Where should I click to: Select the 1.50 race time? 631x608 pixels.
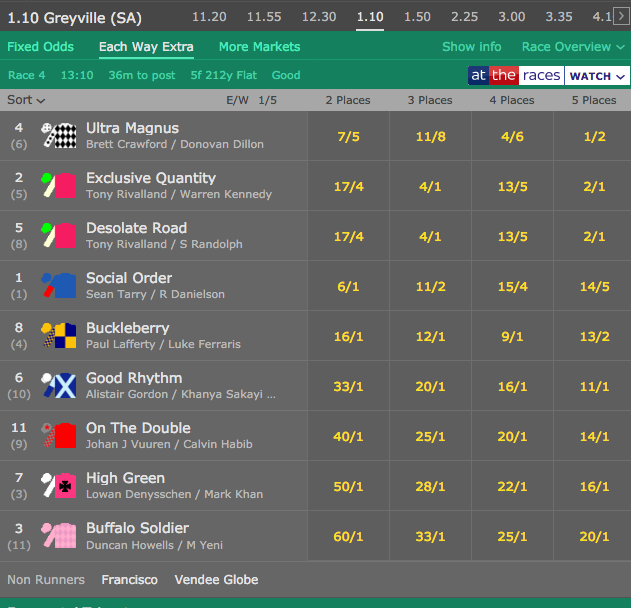tap(417, 16)
